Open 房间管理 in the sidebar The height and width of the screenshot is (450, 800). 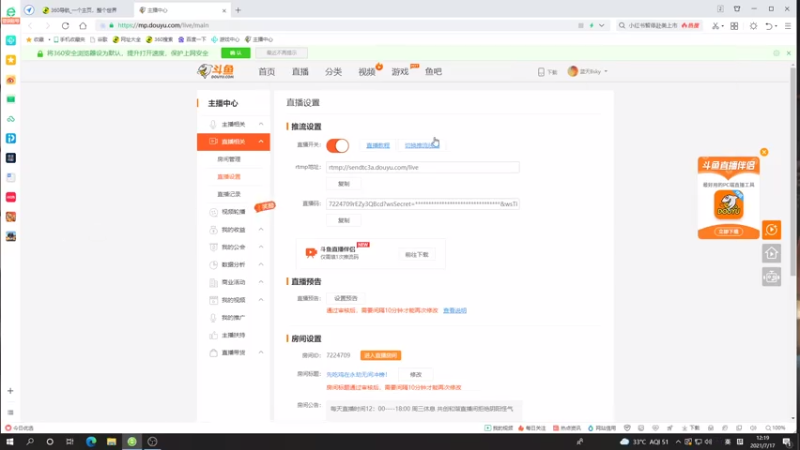point(229,159)
